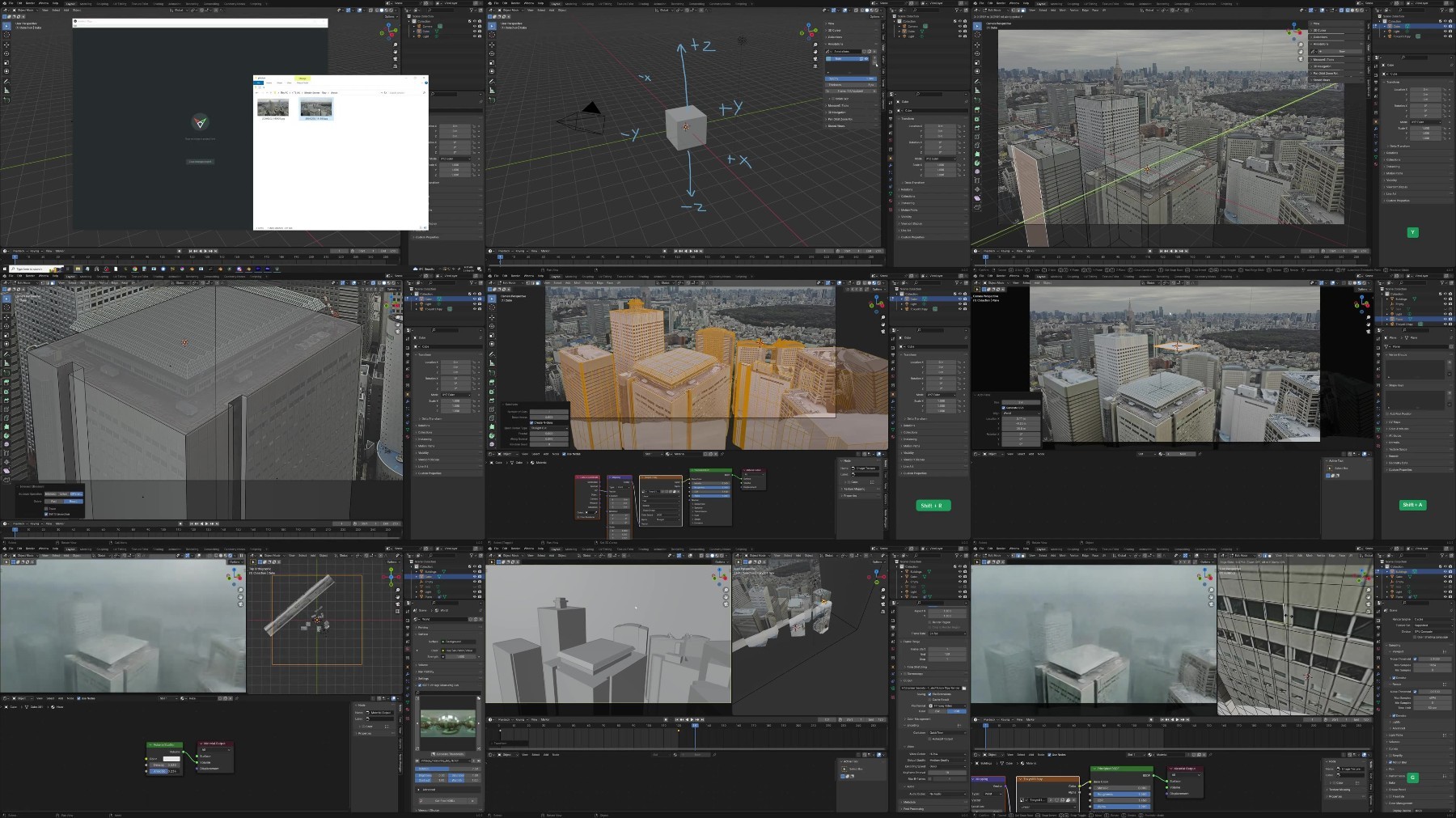Toggle camera view icon in file-explorer screenshot viewport

coord(396,59)
